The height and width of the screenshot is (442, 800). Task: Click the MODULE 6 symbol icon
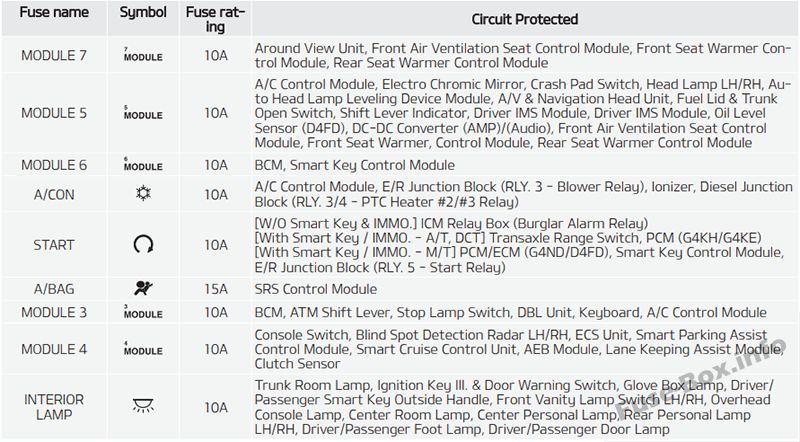coord(142,165)
